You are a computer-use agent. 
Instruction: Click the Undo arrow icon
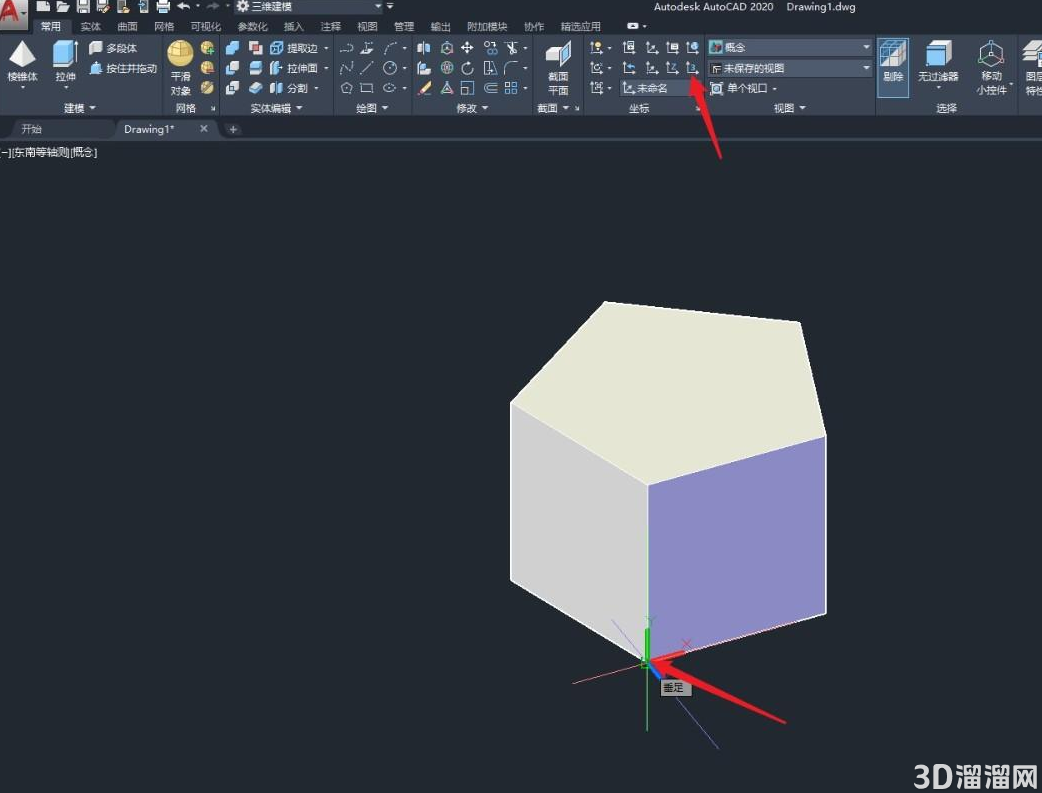pyautogui.click(x=183, y=7)
